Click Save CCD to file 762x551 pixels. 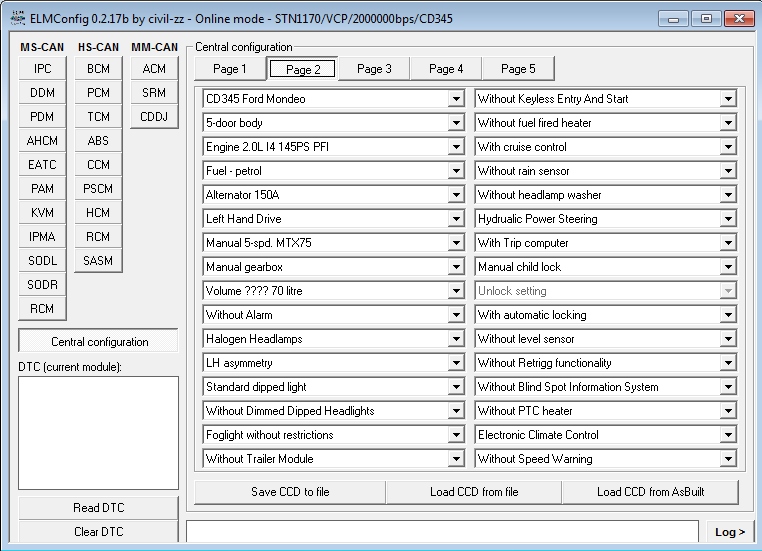[x=289, y=492]
